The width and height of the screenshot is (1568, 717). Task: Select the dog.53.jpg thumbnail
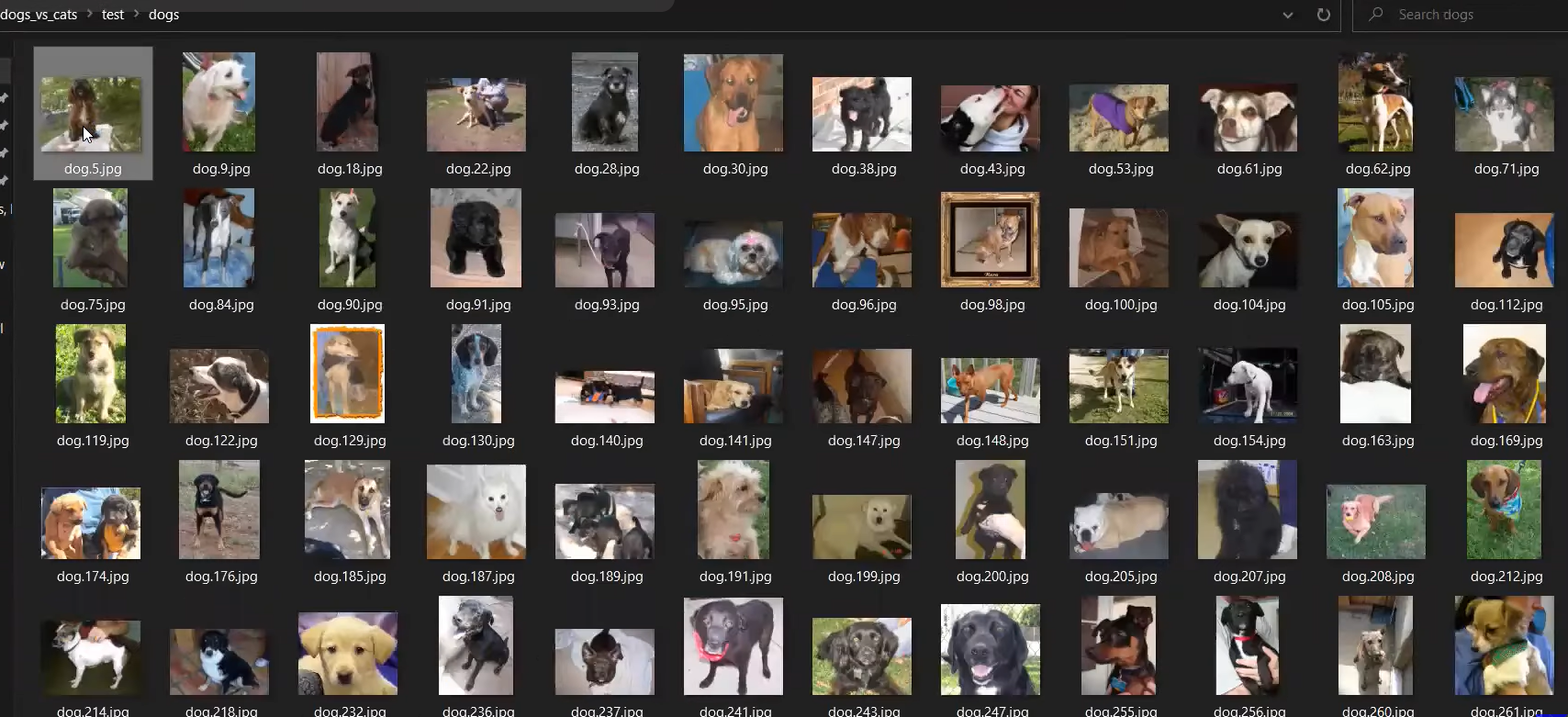(x=1119, y=118)
